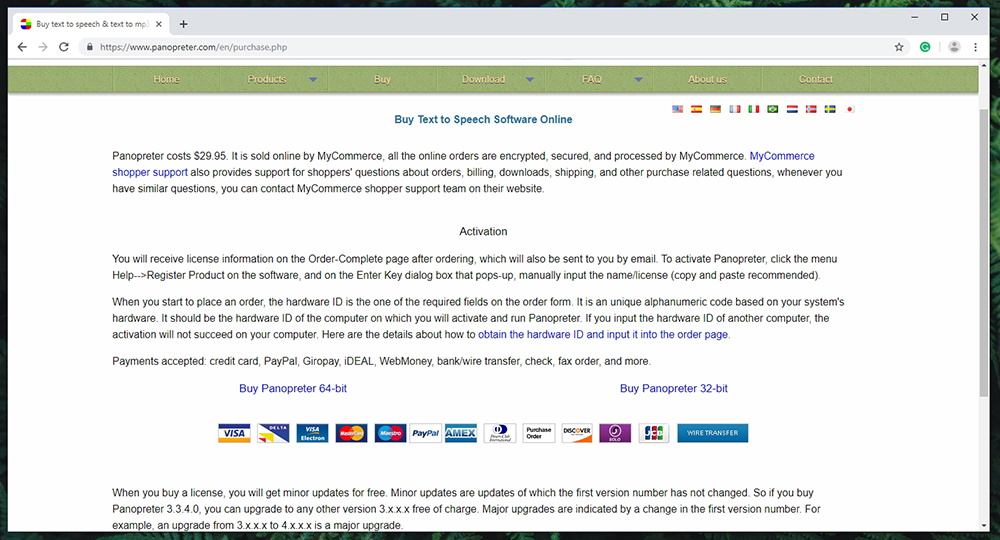Screen dimensions: 1000x540
Task: Click the Maestro card logo
Action: tap(390, 433)
